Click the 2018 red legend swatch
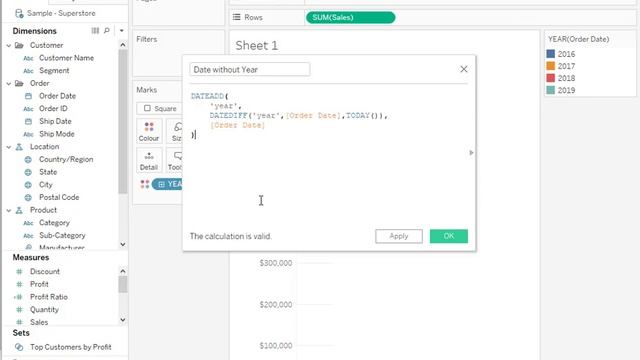 pyautogui.click(x=551, y=78)
